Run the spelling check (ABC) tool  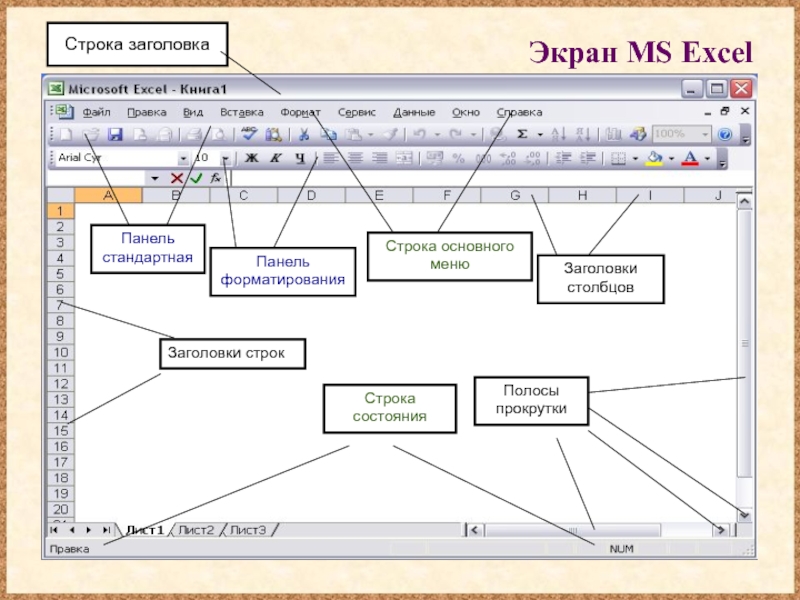click(249, 134)
